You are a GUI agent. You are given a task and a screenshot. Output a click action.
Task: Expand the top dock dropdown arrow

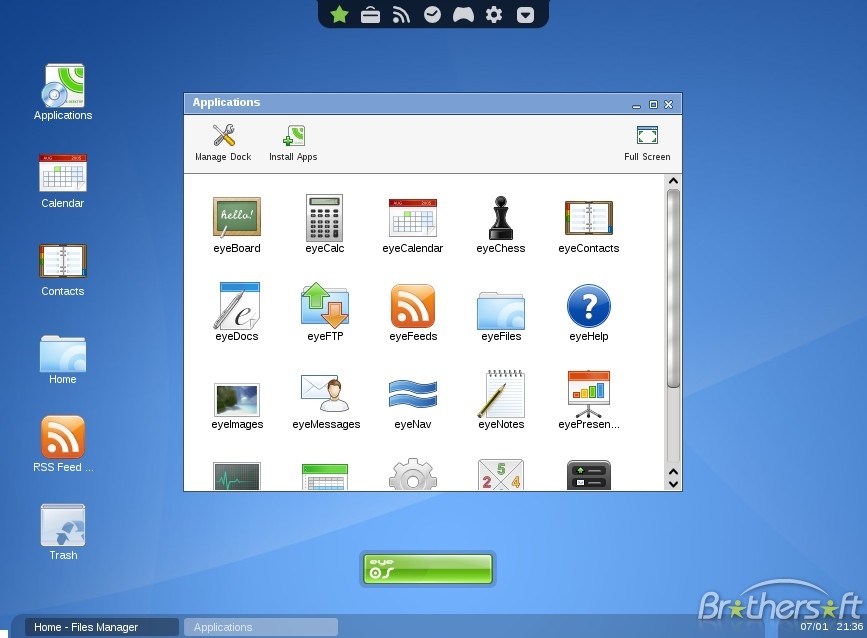pos(525,14)
